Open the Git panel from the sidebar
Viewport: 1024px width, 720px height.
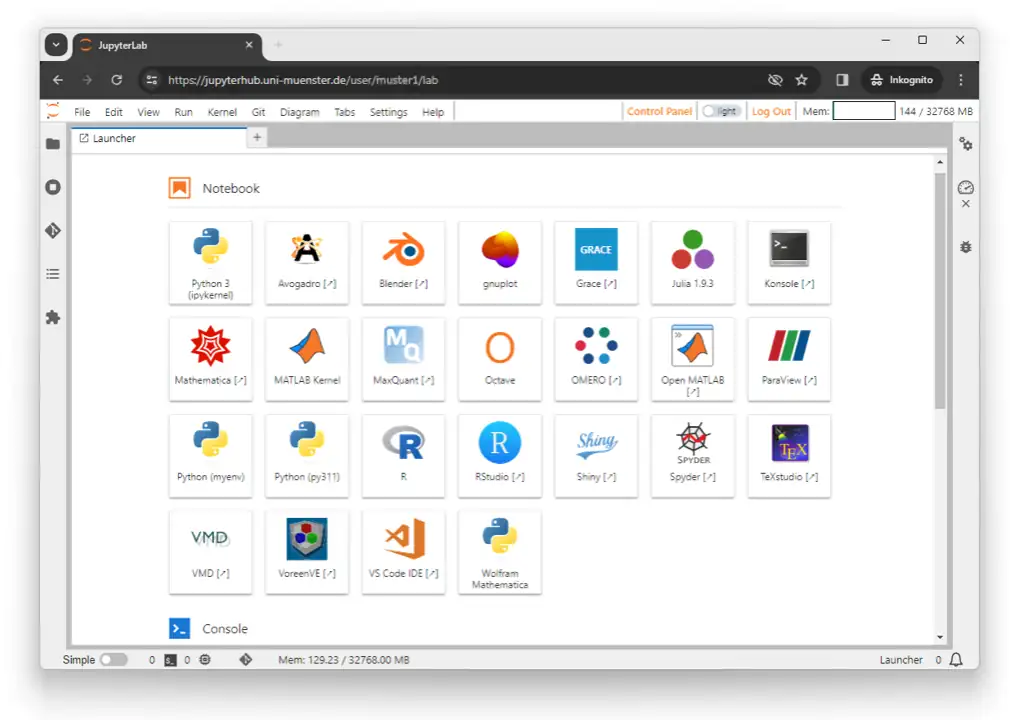pos(52,230)
